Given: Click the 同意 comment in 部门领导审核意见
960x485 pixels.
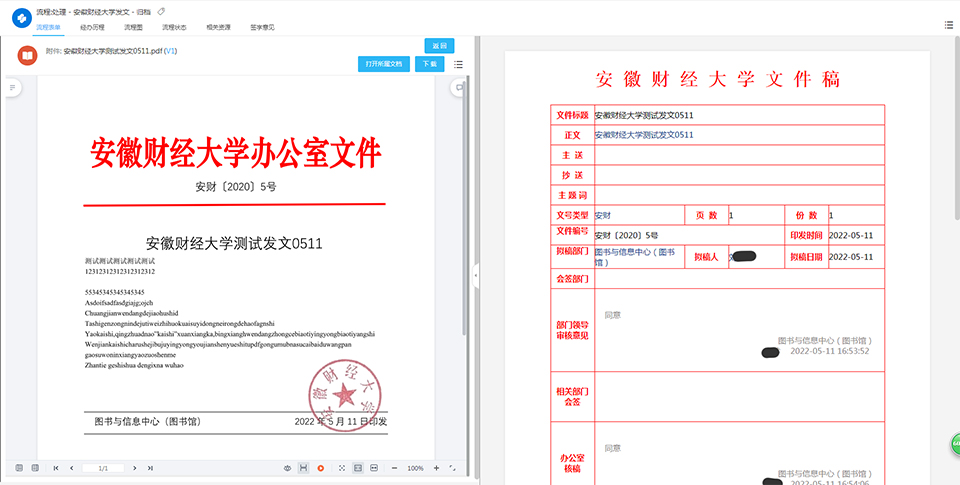Looking at the screenshot, I should tap(613, 315).
